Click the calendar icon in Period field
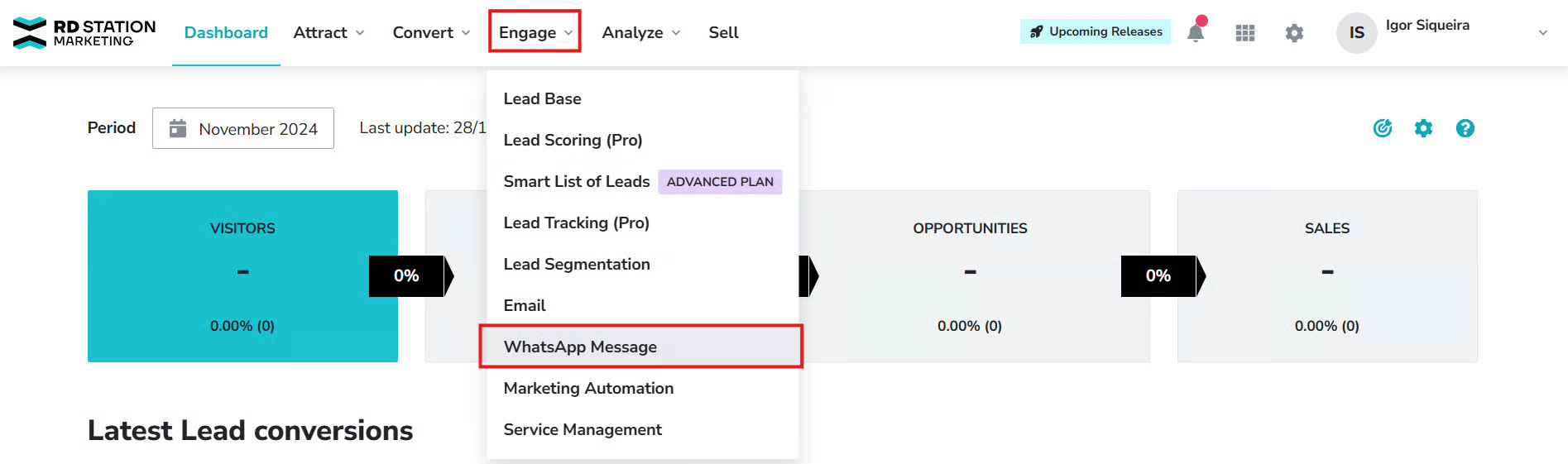 click(x=178, y=128)
